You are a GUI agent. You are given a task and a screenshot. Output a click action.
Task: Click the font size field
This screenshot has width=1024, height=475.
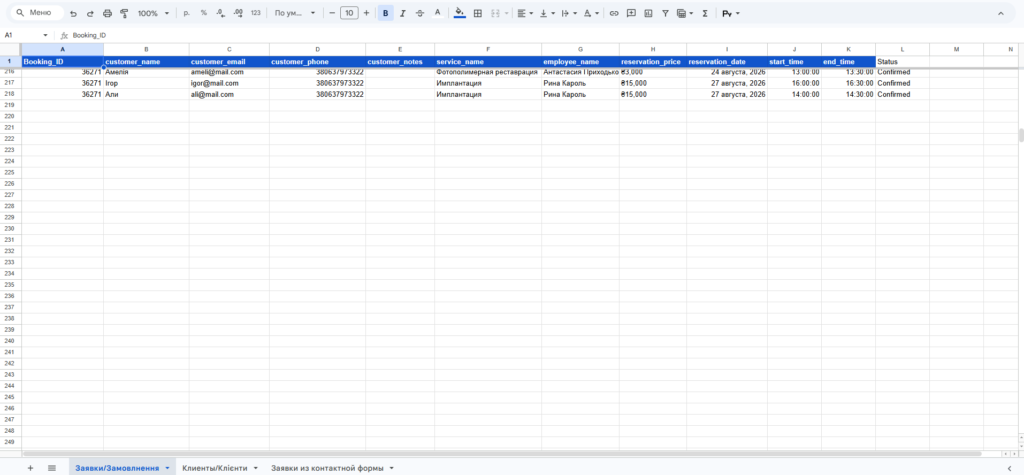coord(349,13)
